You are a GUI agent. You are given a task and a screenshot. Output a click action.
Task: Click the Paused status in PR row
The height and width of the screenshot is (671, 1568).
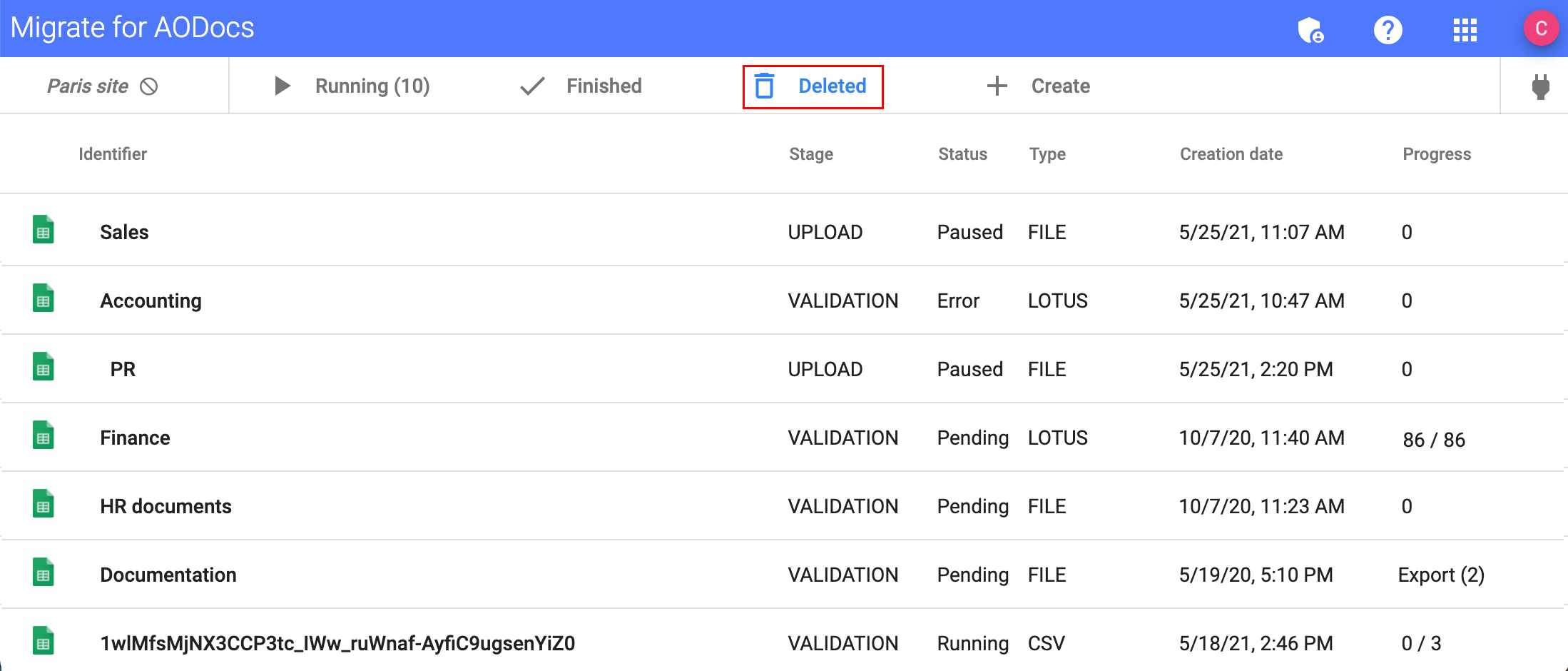coord(969,369)
